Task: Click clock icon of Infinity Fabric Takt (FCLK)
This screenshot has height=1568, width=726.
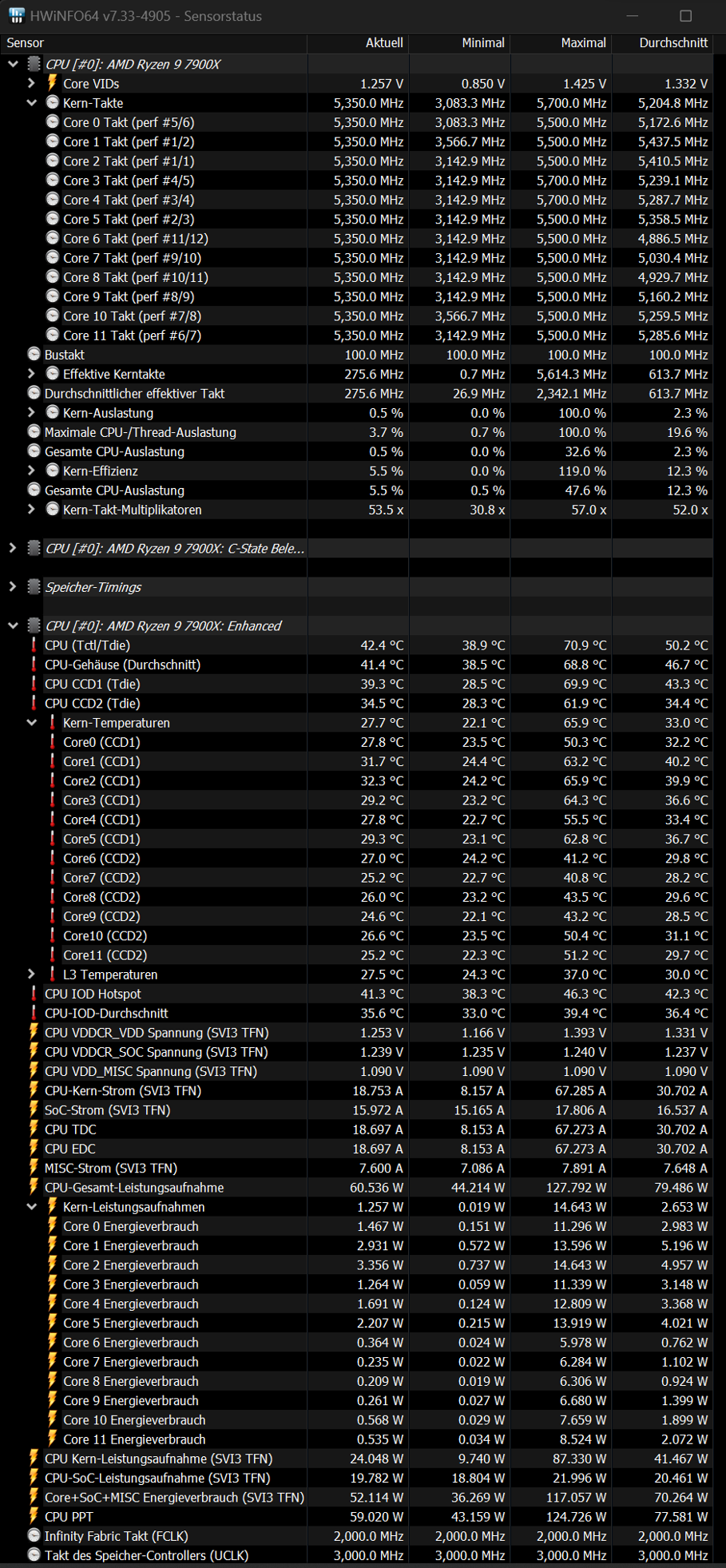Action: click(34, 1535)
